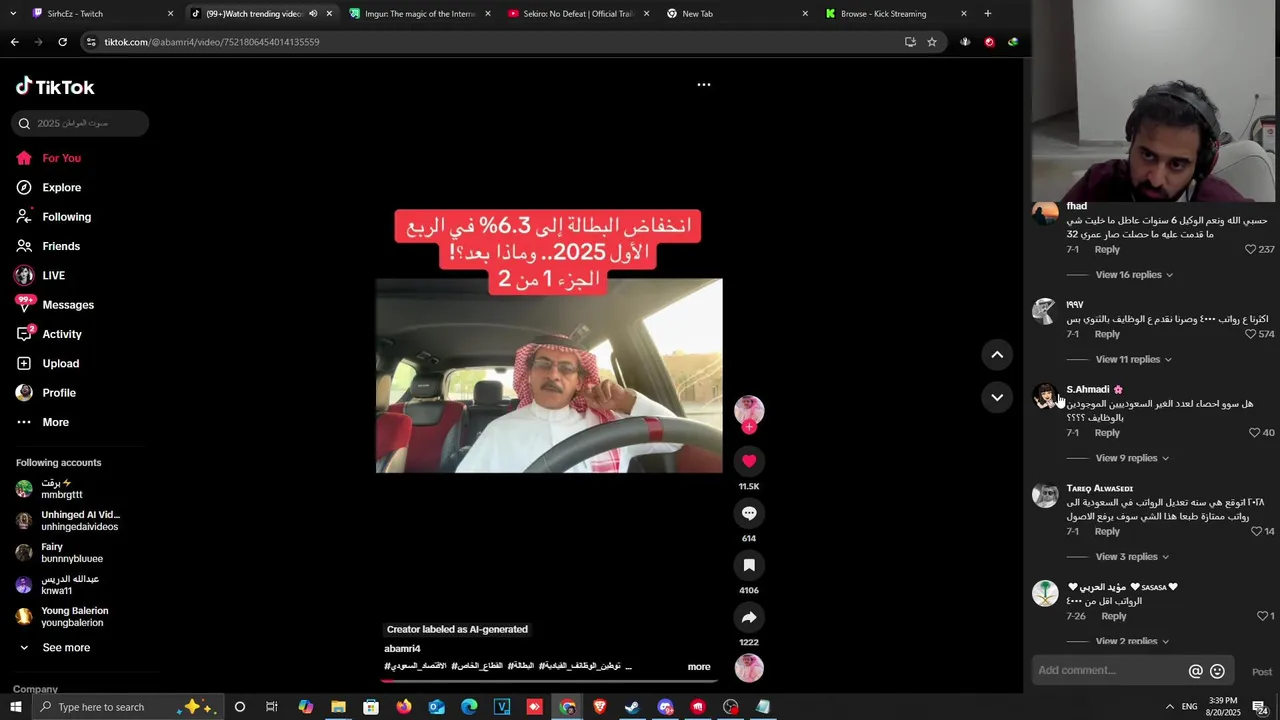
Task: Switch to Imgur browser tab
Action: (420, 14)
